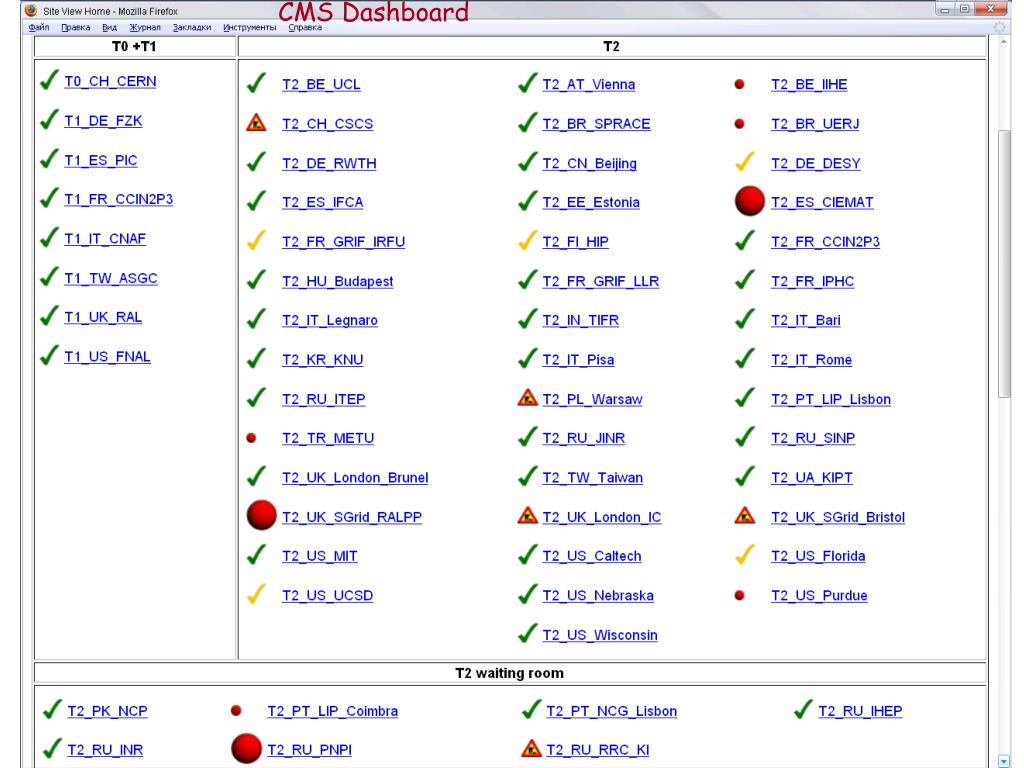Click the small red dot beside T2_BE_IIHE
This screenshot has width=1024, height=768.
click(x=739, y=84)
